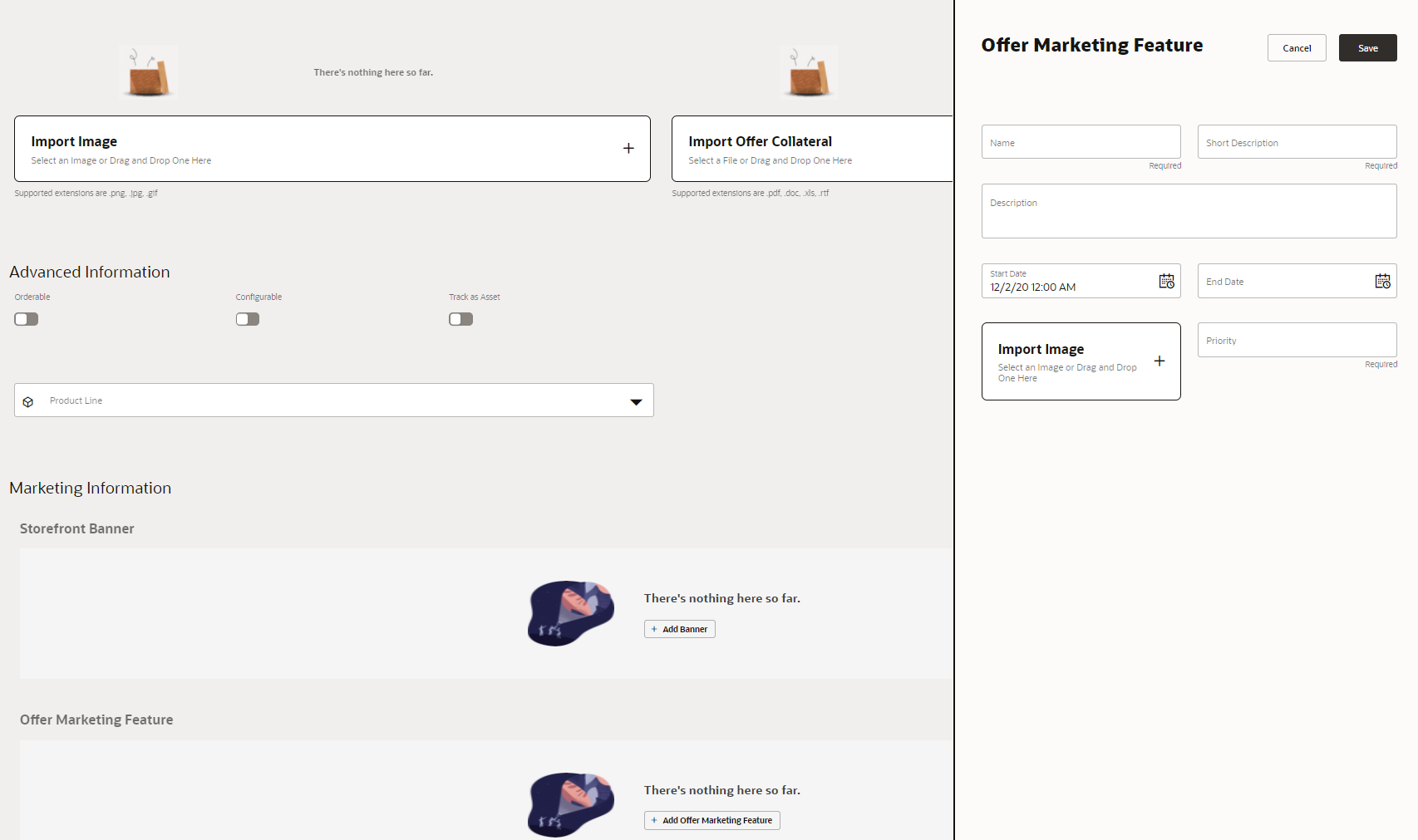1418x840 pixels.
Task: Click the Product Line cube icon
Action: tap(28, 401)
